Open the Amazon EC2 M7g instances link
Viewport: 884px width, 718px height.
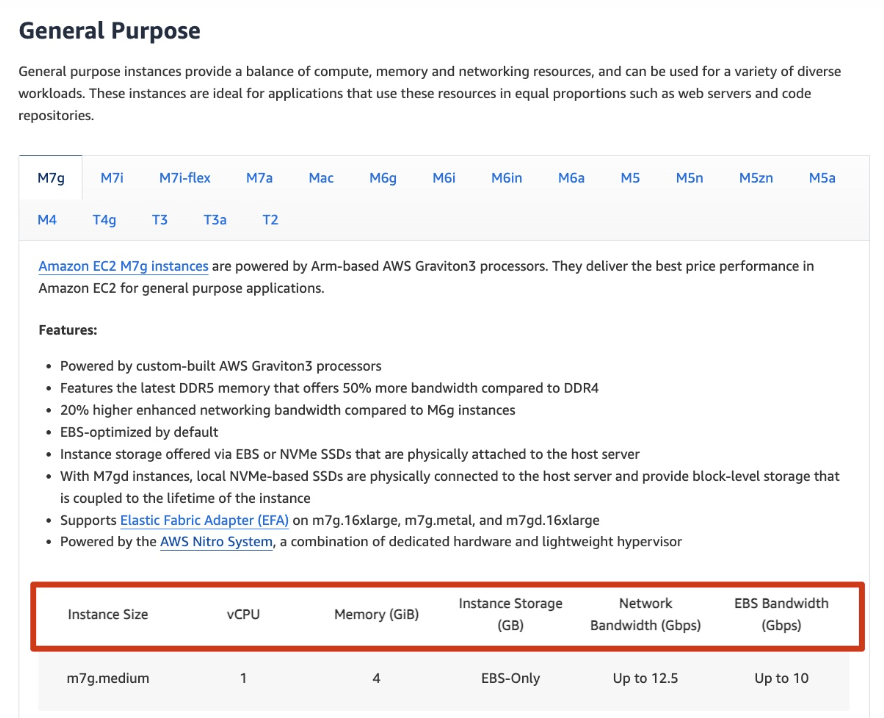(x=123, y=266)
